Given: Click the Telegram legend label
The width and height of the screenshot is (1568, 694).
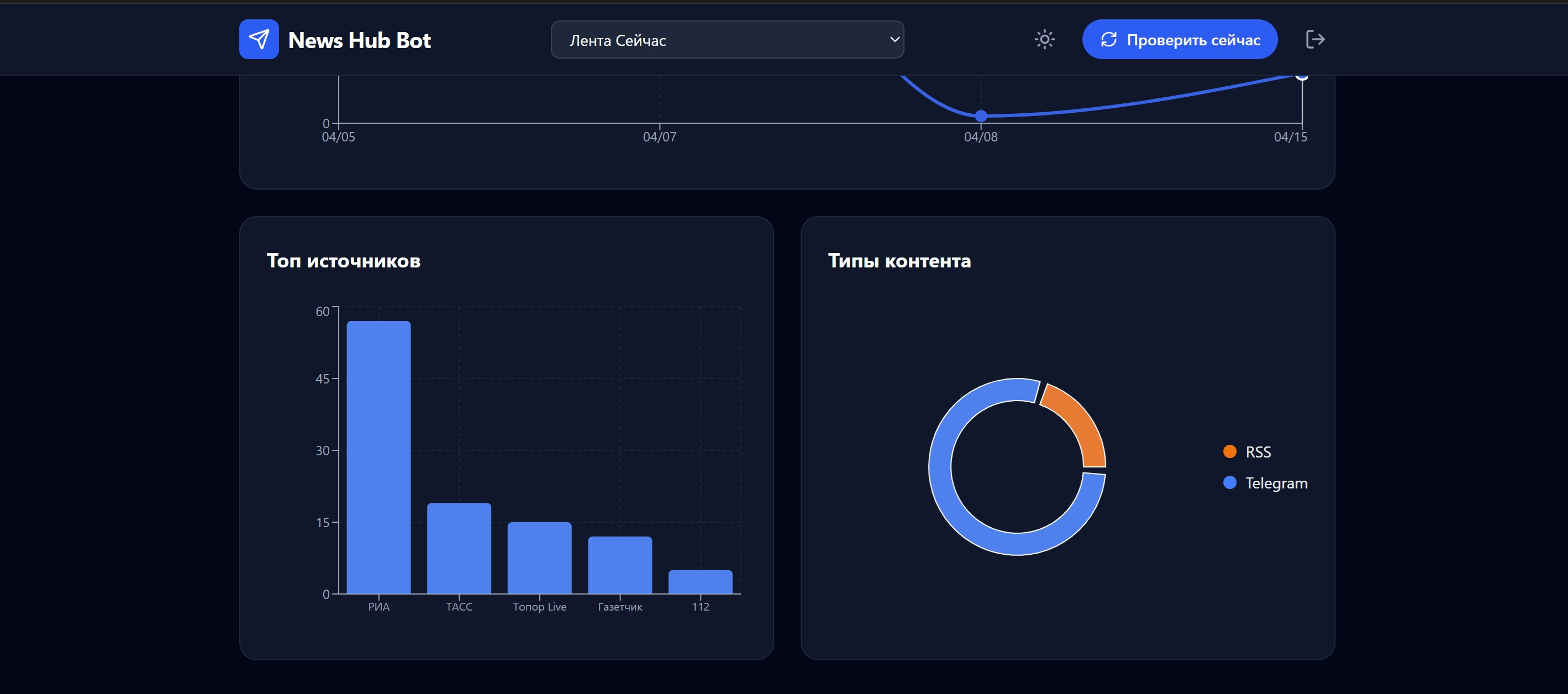Looking at the screenshot, I should pyautogui.click(x=1276, y=483).
